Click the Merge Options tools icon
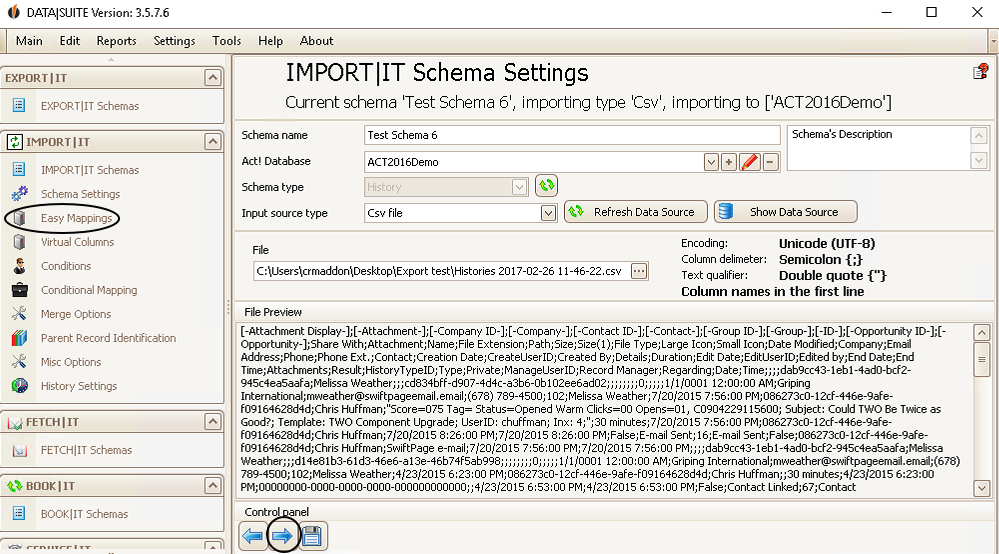Viewport: 999px width, 554px height. coord(20,313)
